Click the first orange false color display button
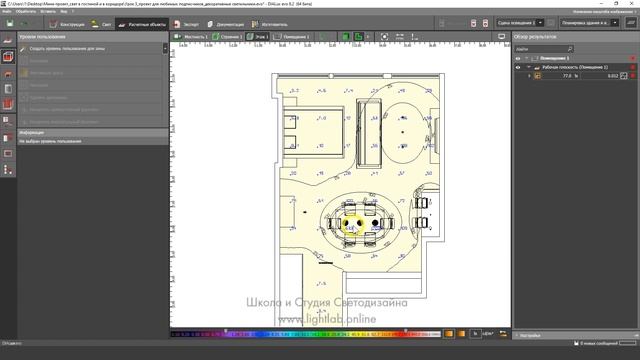Screen dimensions: 640x360 (449, 334)
